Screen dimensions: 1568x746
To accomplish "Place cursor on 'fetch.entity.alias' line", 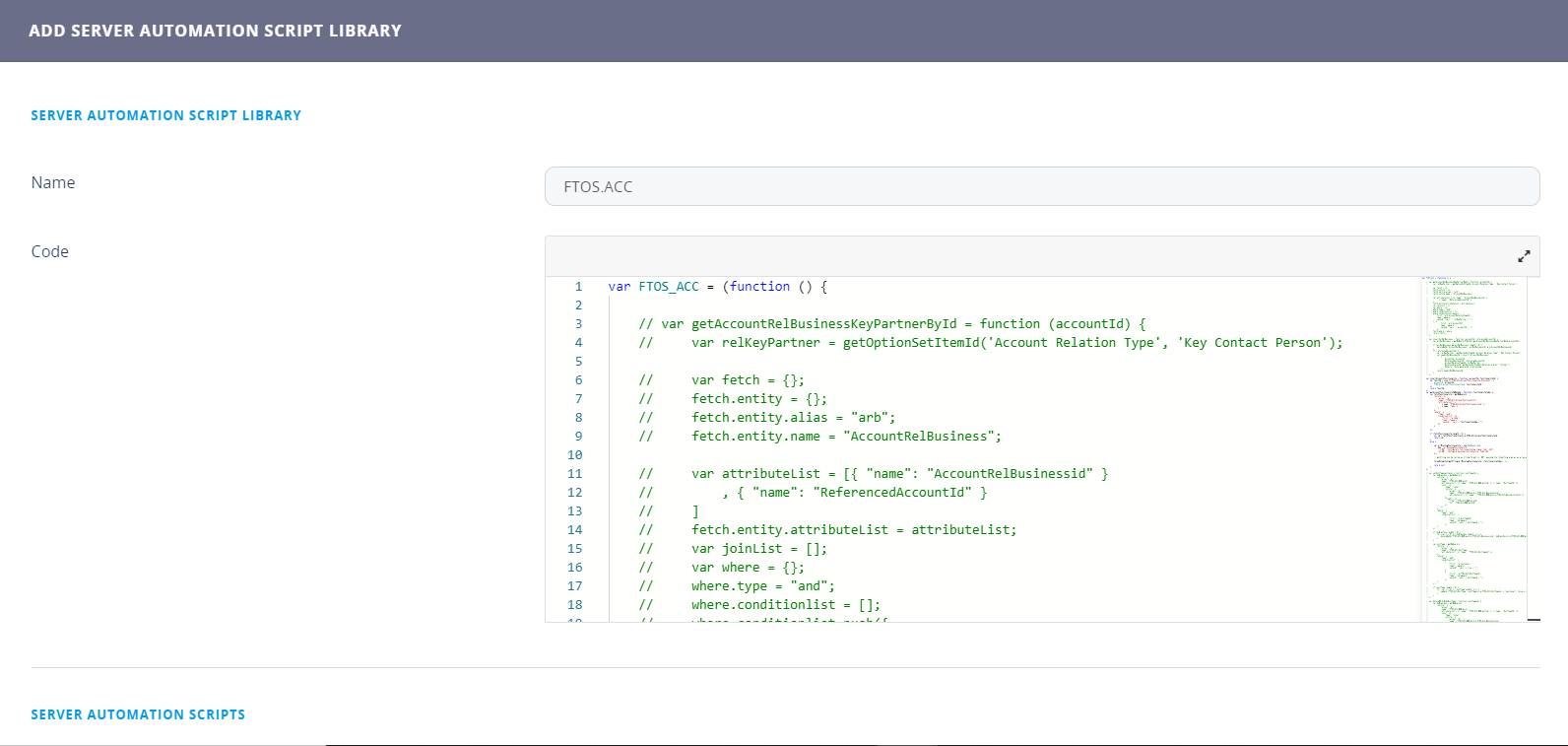I will pyautogui.click(x=759, y=418).
